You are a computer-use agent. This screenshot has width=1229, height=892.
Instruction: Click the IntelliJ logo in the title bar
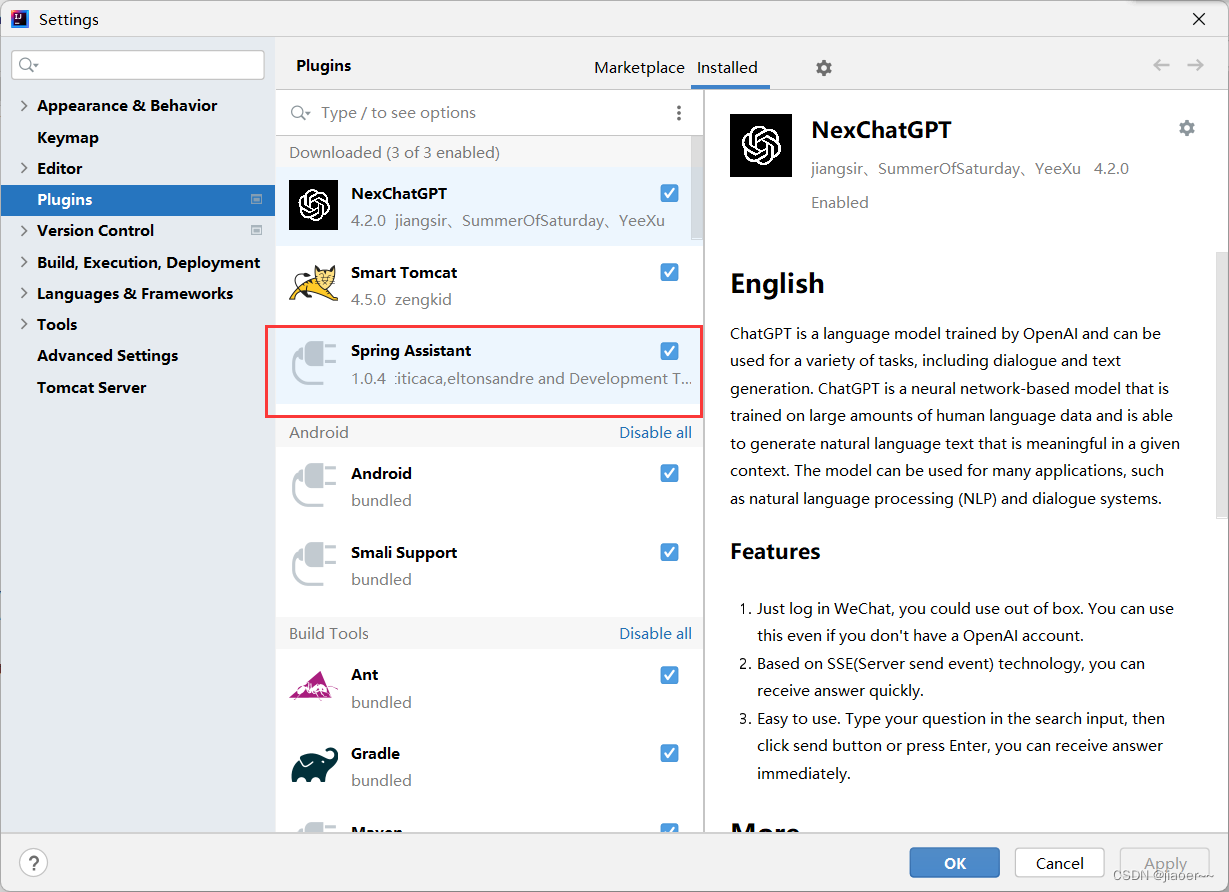point(19,19)
